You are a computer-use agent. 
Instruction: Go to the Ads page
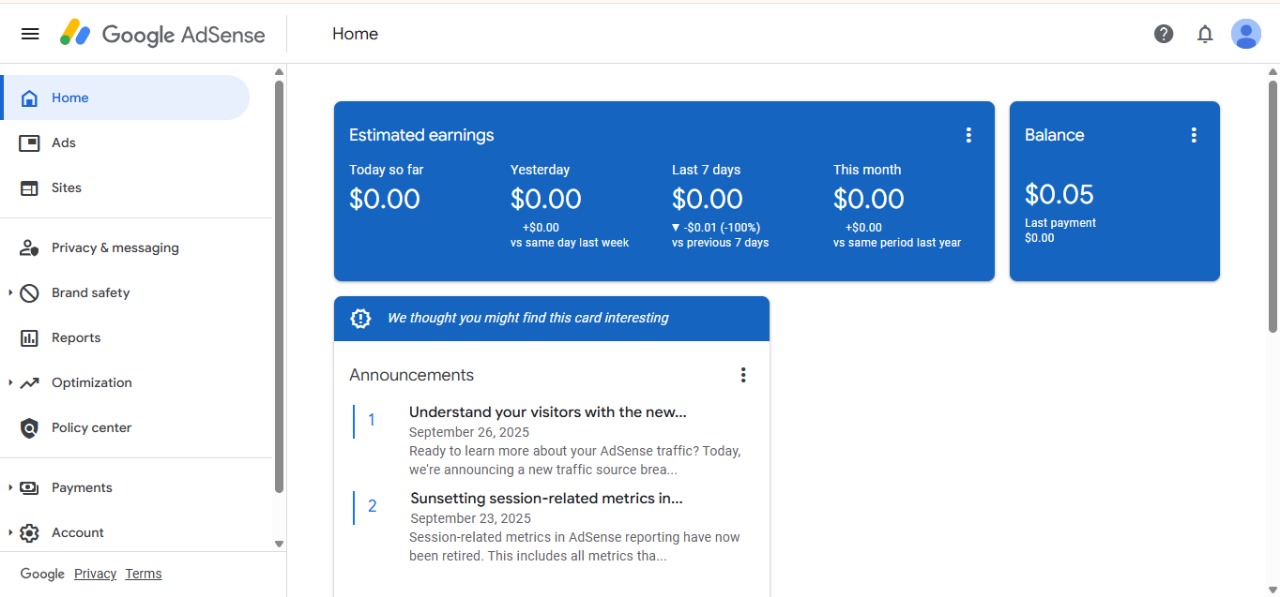[x=63, y=143]
